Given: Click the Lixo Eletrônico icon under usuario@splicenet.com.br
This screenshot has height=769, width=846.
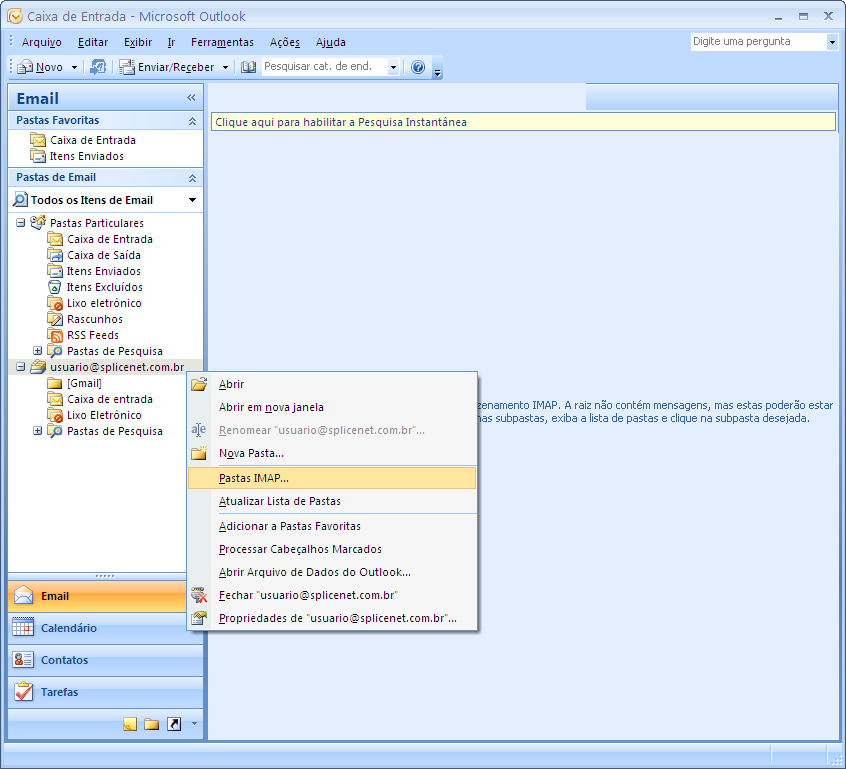Looking at the screenshot, I should pos(54,415).
